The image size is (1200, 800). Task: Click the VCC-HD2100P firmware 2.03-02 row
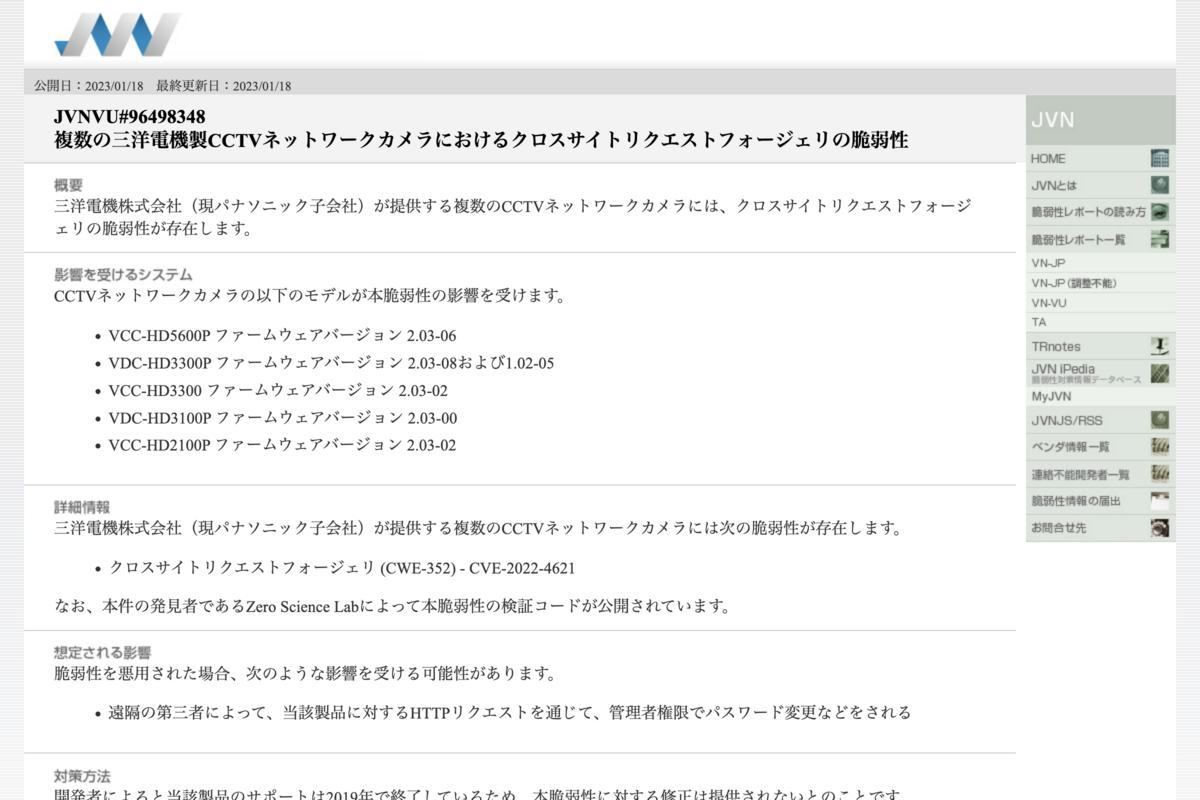point(282,445)
